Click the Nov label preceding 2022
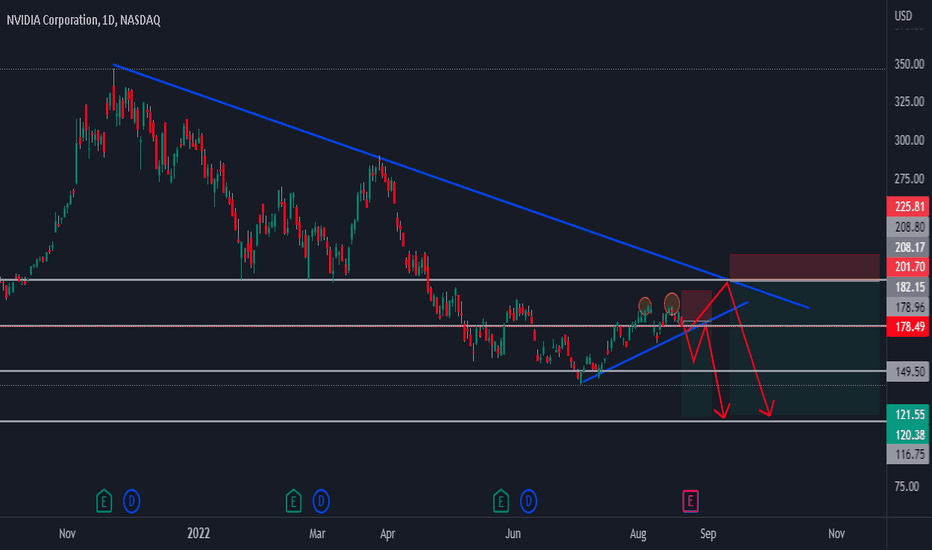The height and width of the screenshot is (550, 932). point(67,534)
